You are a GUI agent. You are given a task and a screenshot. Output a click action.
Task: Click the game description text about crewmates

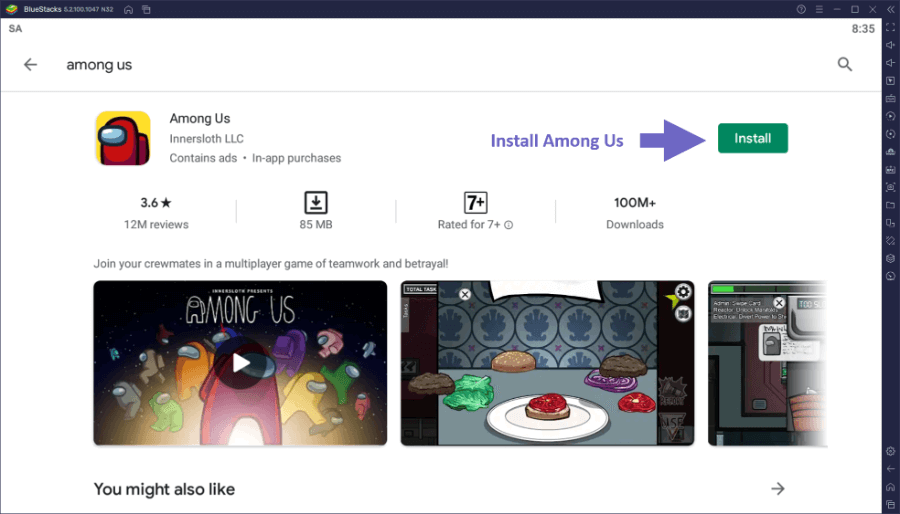271,264
